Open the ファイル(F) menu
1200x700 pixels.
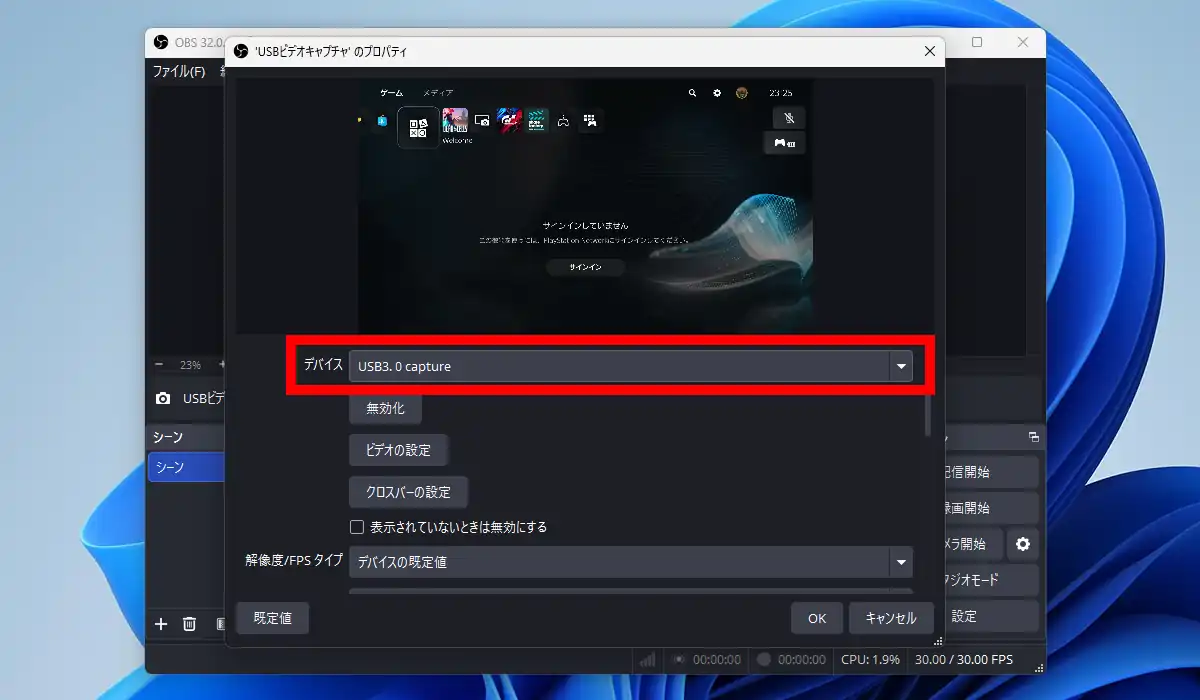click(178, 72)
